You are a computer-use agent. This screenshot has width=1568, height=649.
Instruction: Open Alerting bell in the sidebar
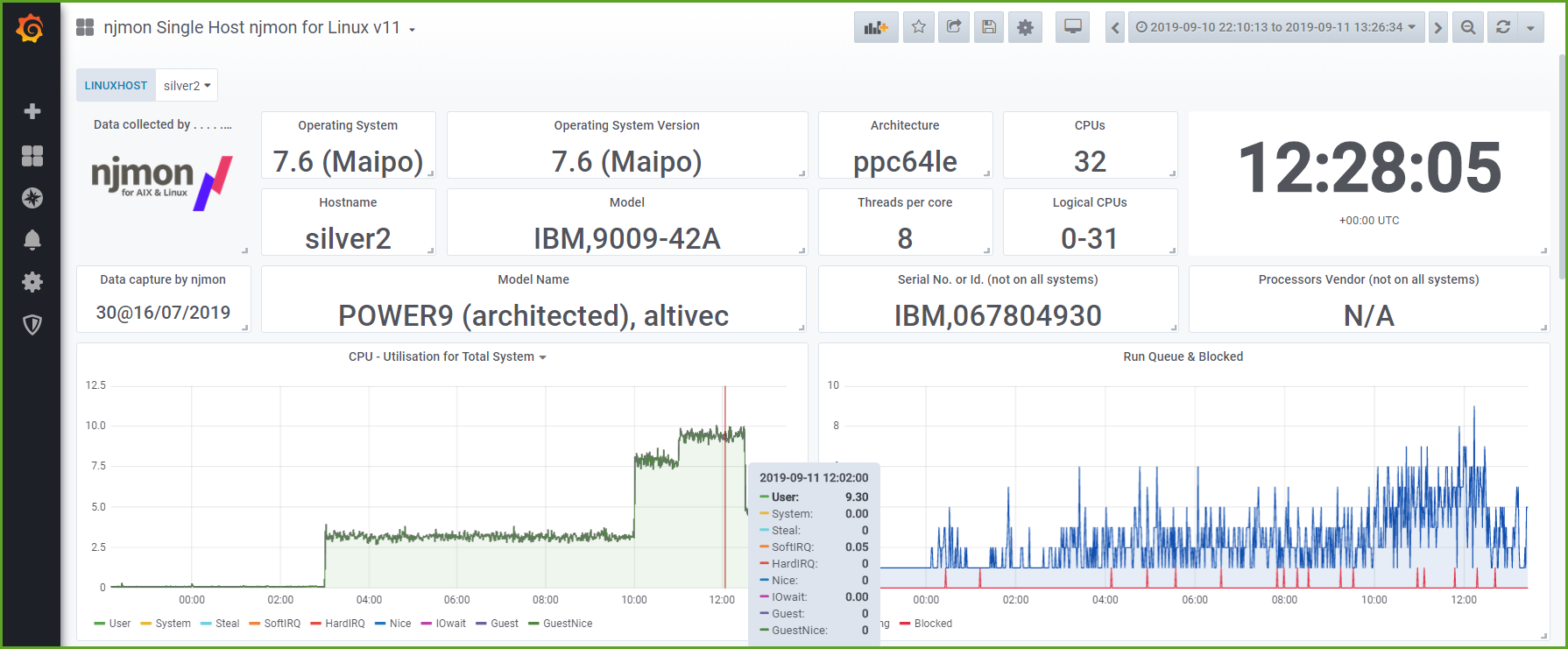pyautogui.click(x=32, y=240)
